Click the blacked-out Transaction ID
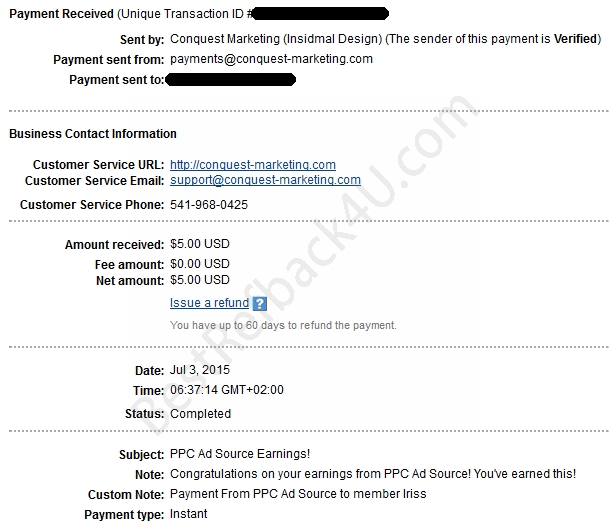 pos(320,14)
